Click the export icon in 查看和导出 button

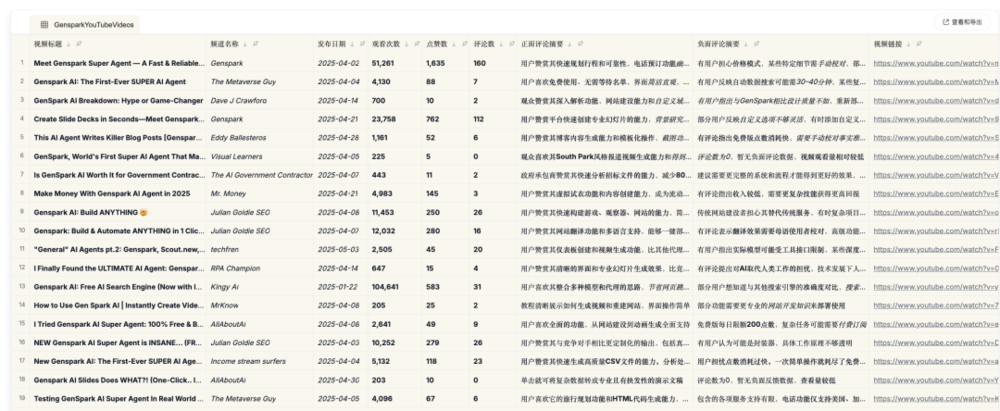(x=944, y=21)
